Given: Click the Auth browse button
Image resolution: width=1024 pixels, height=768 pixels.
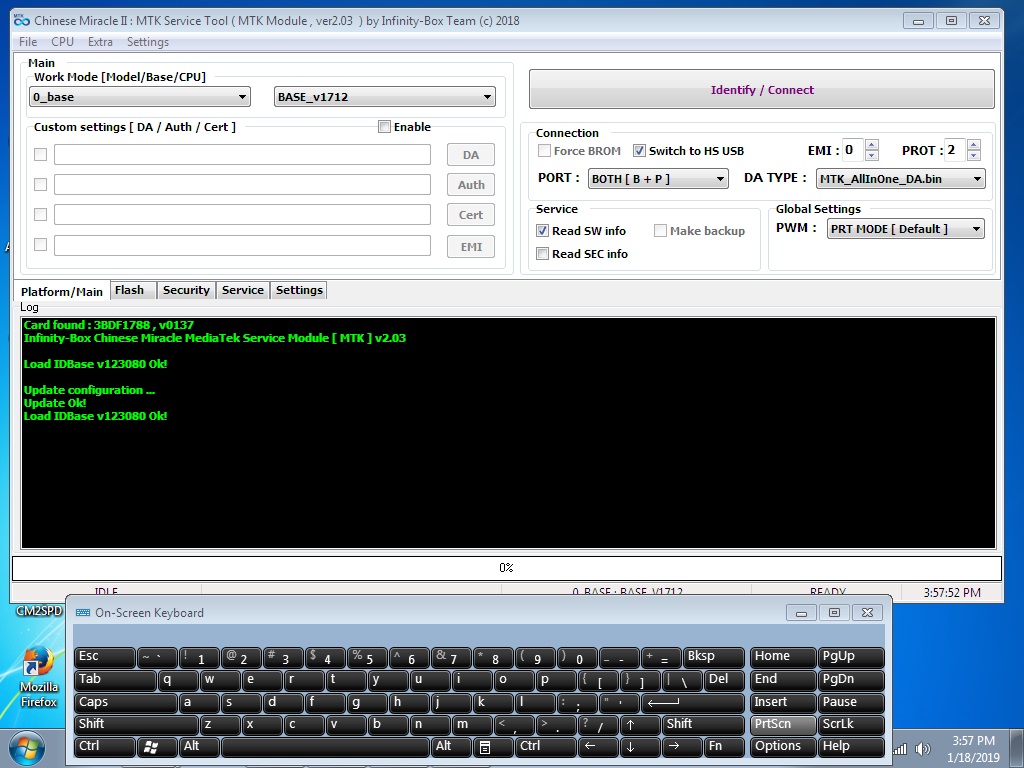Looking at the screenshot, I should [x=471, y=185].
